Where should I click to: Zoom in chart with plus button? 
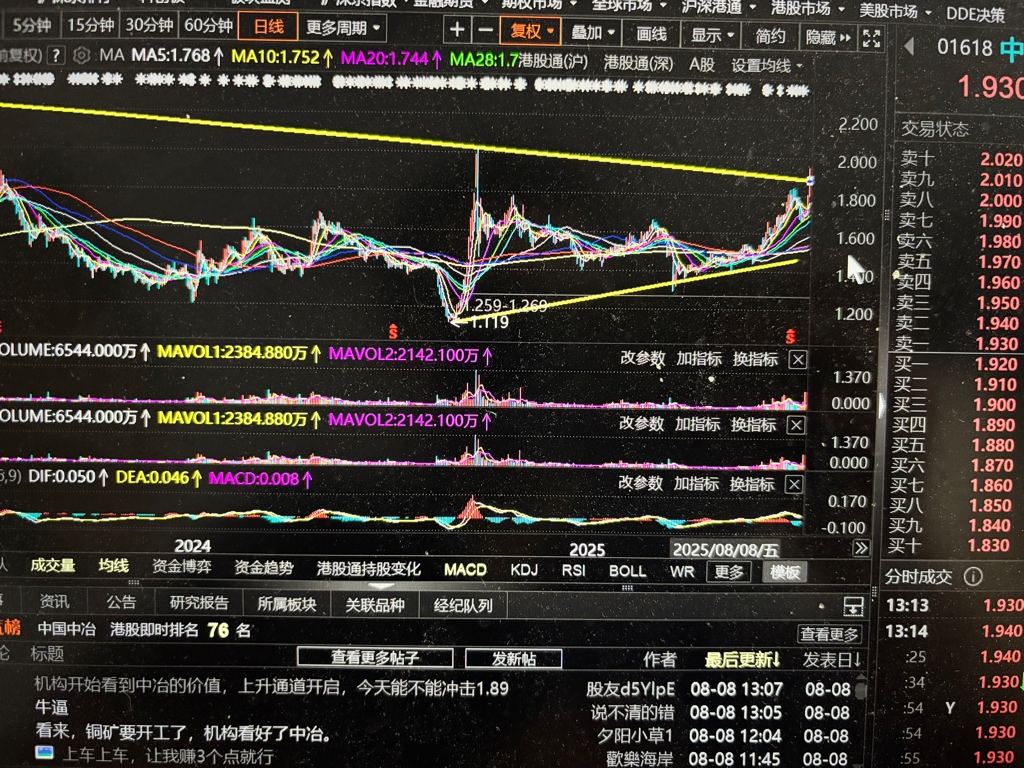pos(457,29)
